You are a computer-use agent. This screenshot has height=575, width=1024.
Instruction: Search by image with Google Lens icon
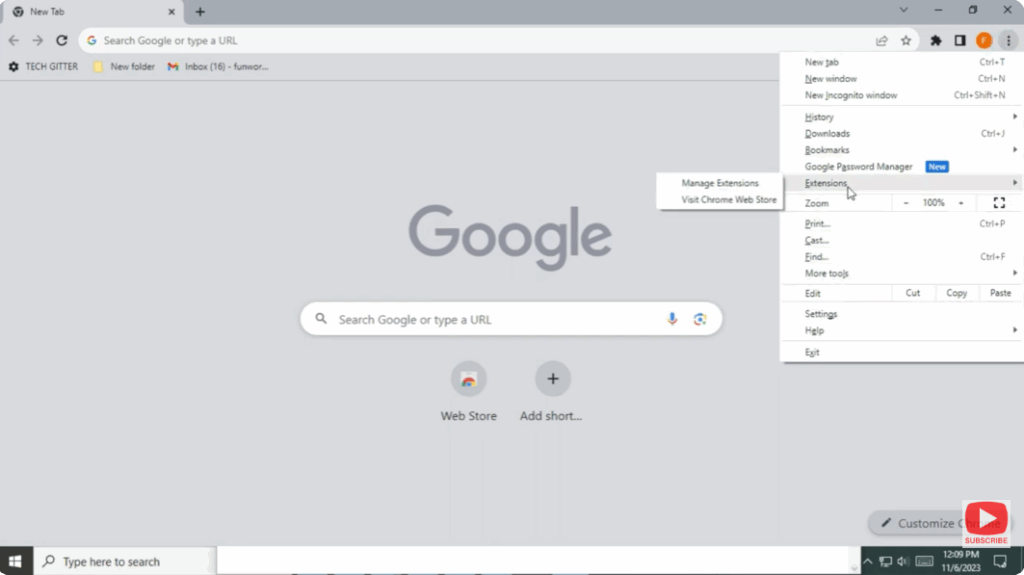(699, 319)
